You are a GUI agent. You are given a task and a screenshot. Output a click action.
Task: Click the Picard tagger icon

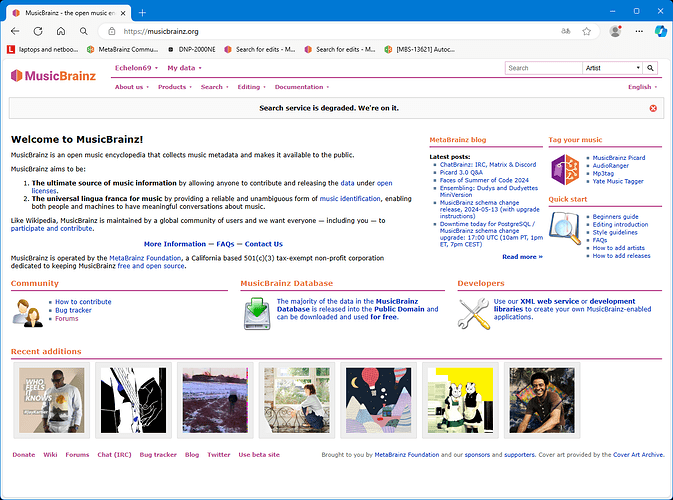coord(565,170)
